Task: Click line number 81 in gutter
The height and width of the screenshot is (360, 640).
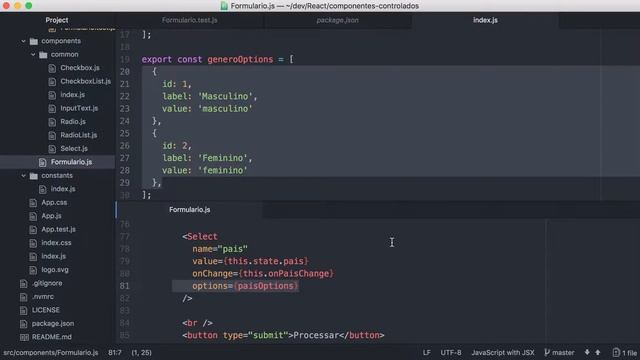Action: (124, 286)
